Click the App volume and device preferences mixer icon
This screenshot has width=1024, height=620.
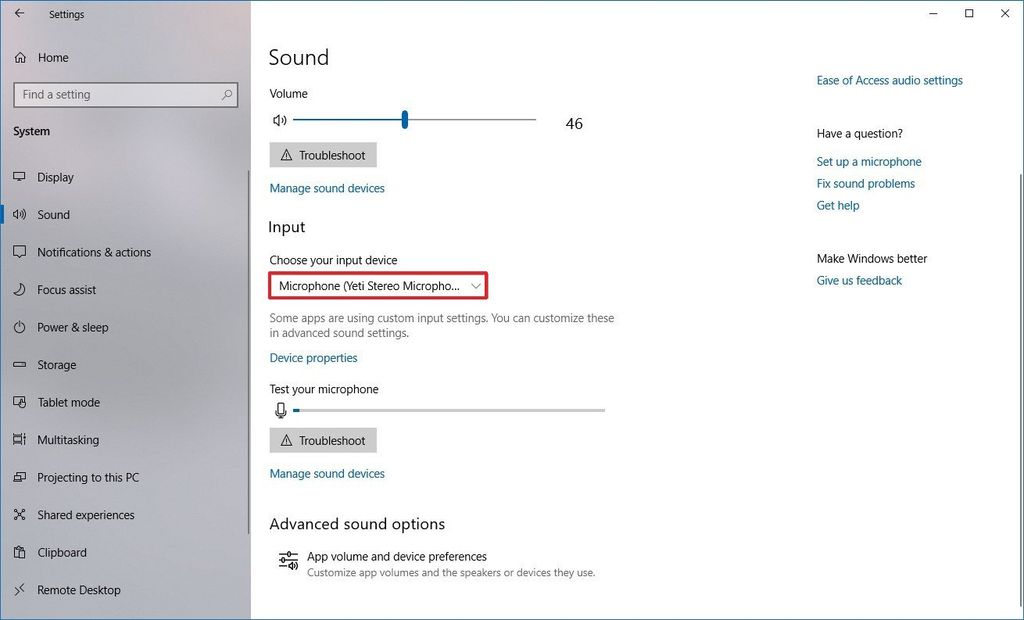[288, 559]
